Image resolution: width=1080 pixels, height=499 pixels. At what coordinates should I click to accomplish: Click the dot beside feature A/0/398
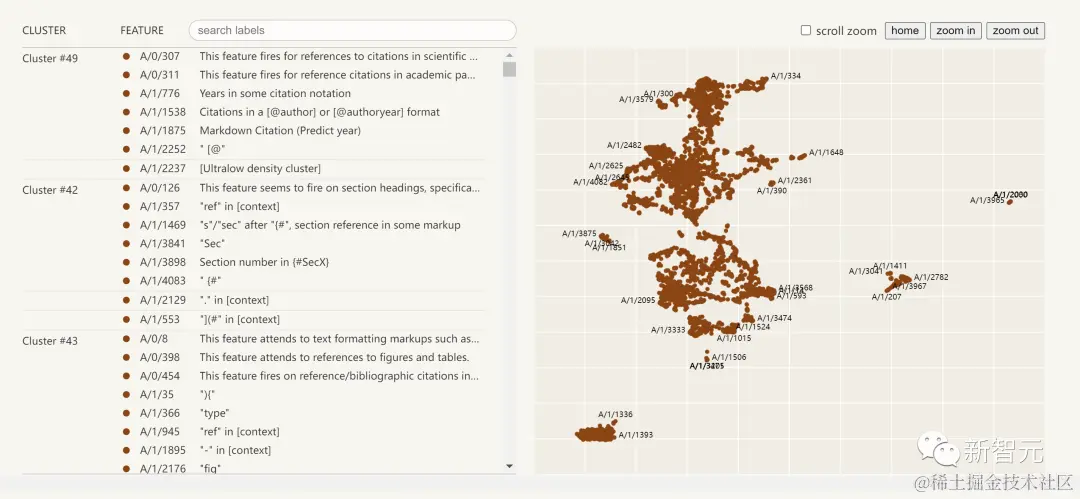[x=126, y=357]
